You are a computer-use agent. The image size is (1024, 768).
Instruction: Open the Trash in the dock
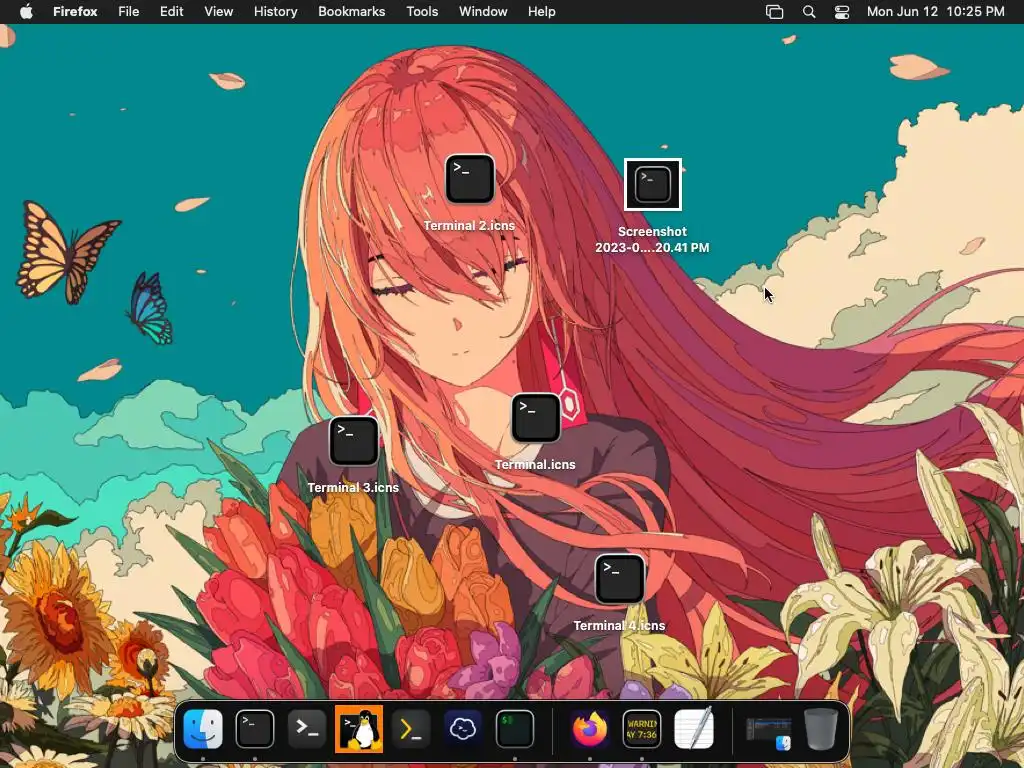pos(821,729)
